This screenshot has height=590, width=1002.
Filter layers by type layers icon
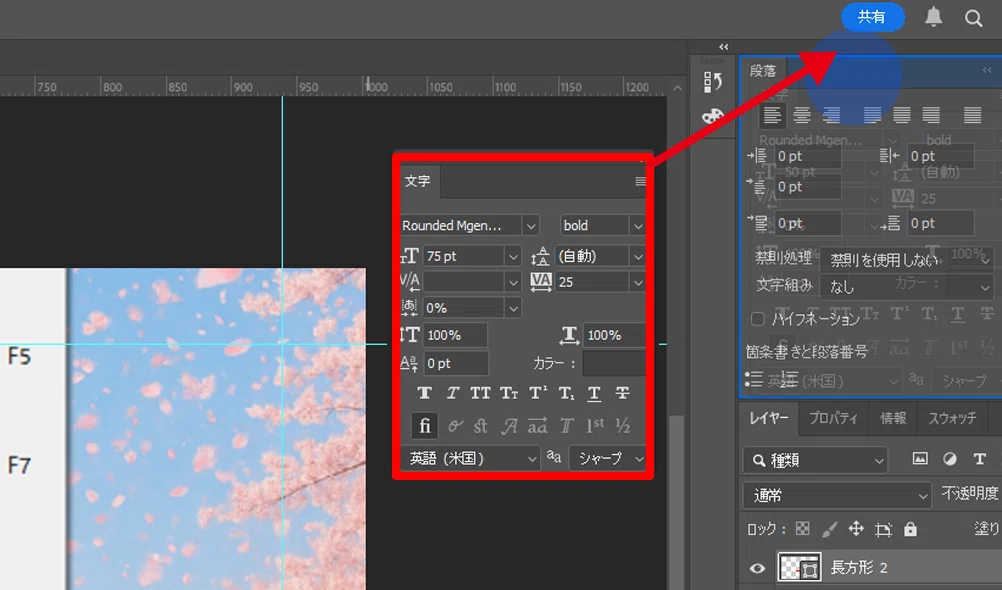pos(979,458)
